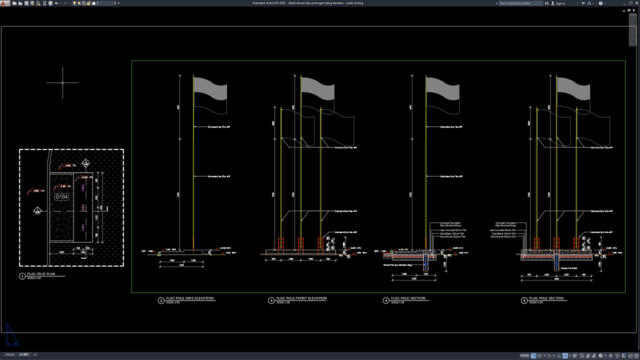
Task: Click the FLAG POLE SIDE ELEVATION title
Action: point(189,298)
